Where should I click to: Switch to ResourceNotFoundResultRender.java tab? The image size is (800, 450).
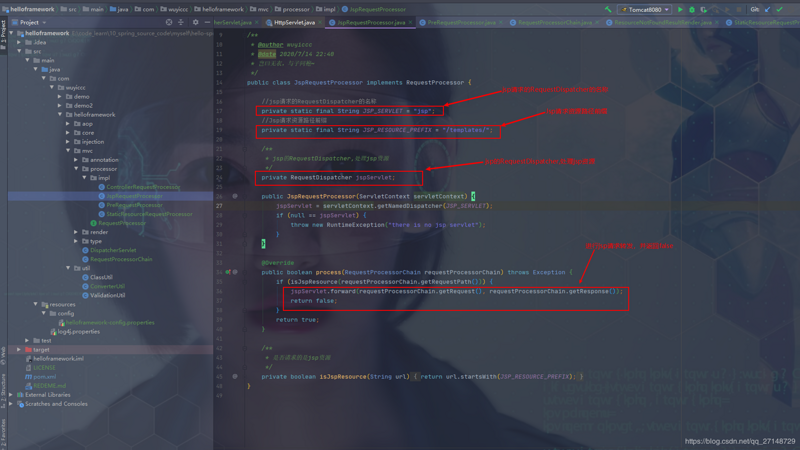[x=662, y=22]
